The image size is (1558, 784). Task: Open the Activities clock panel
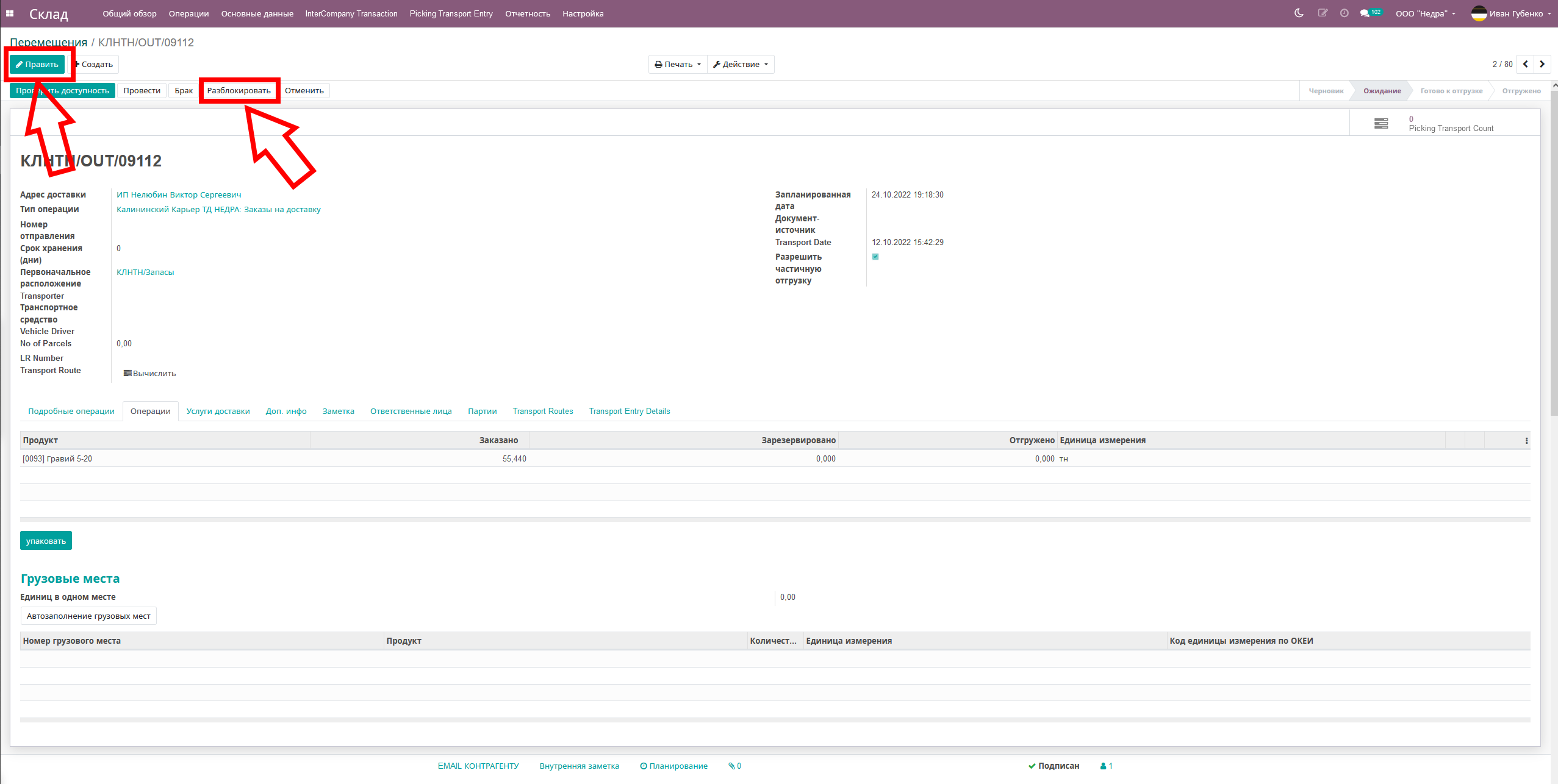tap(1344, 13)
